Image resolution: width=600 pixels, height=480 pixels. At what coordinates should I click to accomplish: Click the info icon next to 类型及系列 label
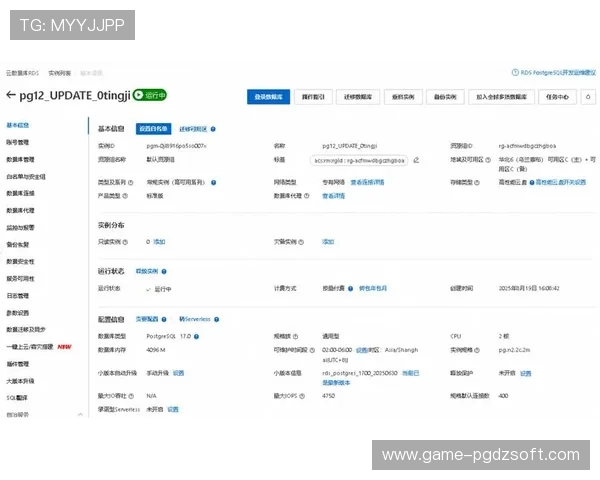click(x=130, y=183)
